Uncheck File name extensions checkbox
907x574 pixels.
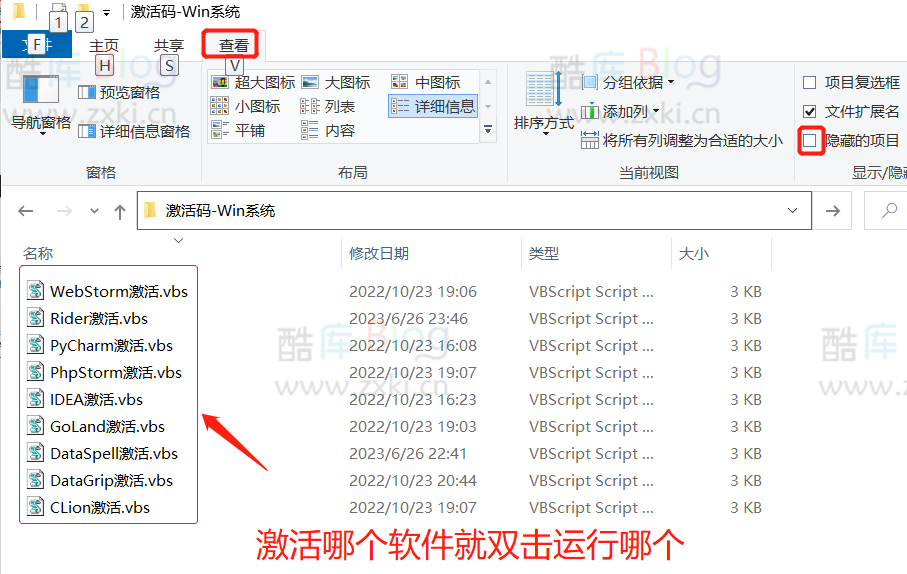coord(810,112)
